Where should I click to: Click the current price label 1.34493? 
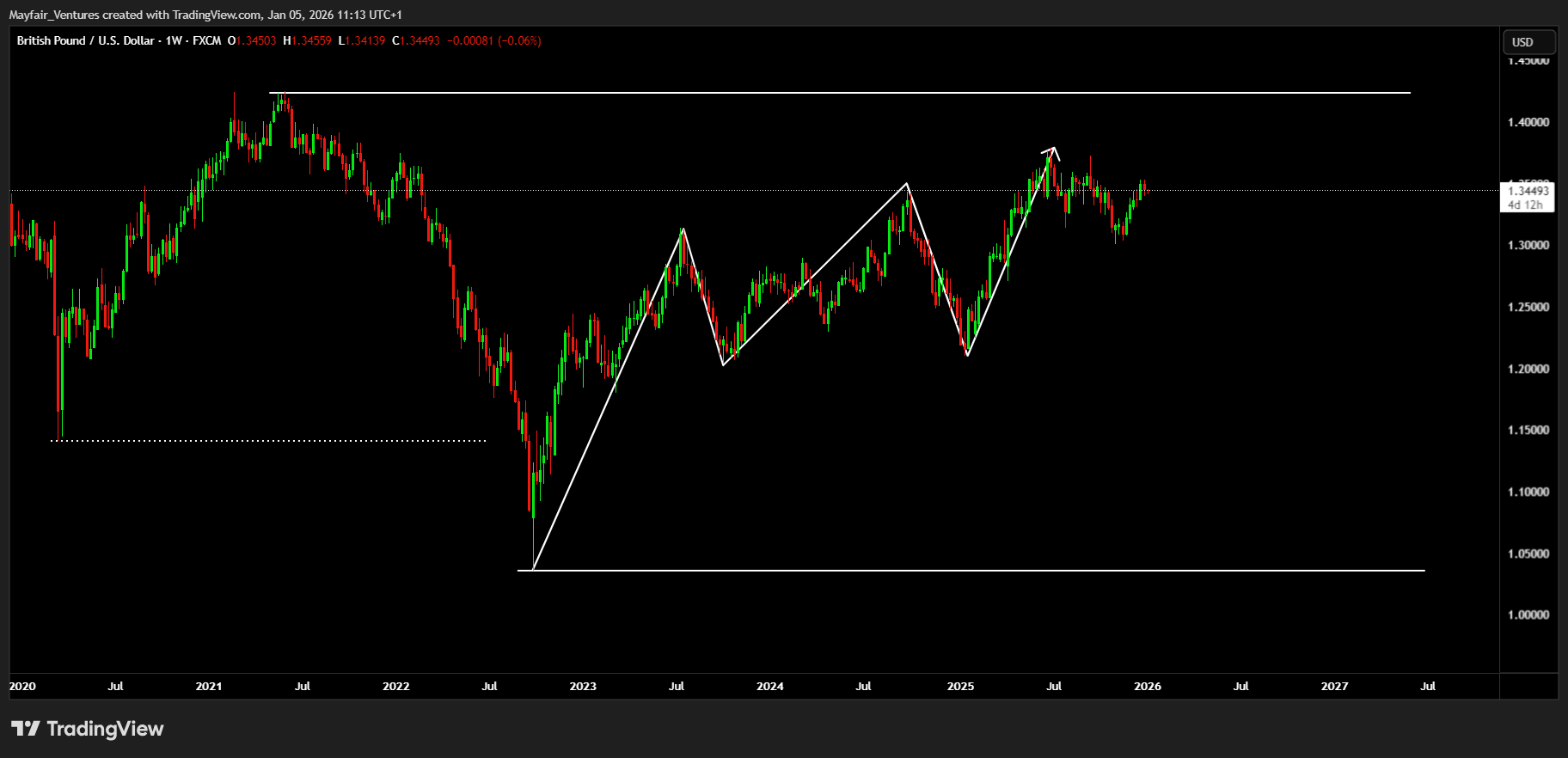(1528, 191)
